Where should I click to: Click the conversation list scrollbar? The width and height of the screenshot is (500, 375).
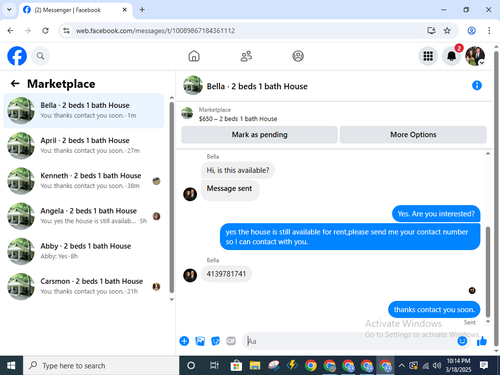pyautogui.click(x=172, y=197)
